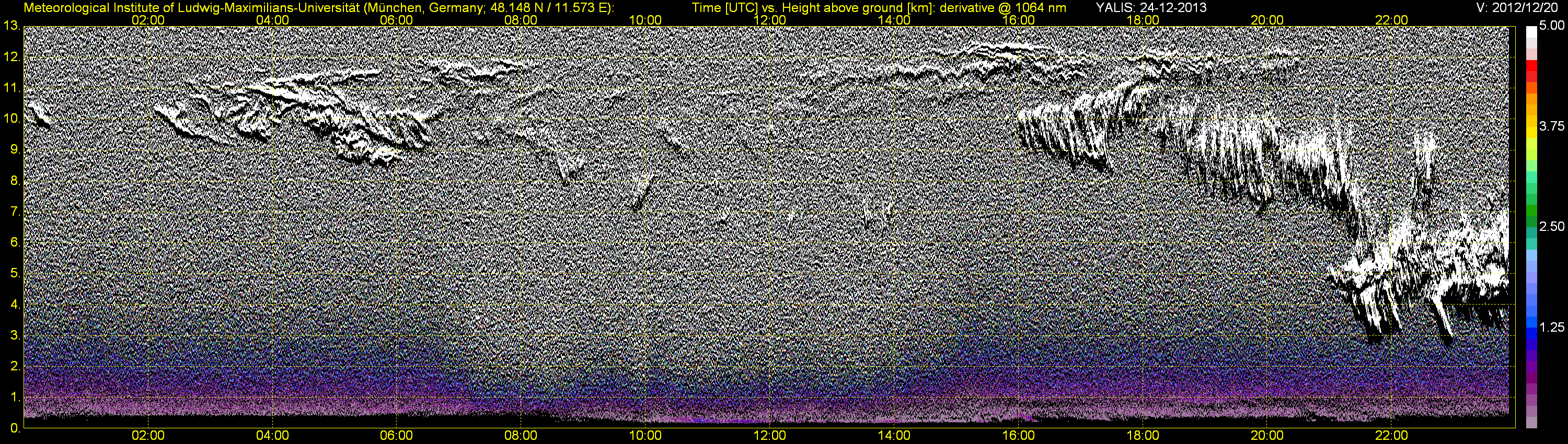The width and height of the screenshot is (1568, 444).
Task: Click the 06:00 label on the top time axis
Action: [396, 20]
